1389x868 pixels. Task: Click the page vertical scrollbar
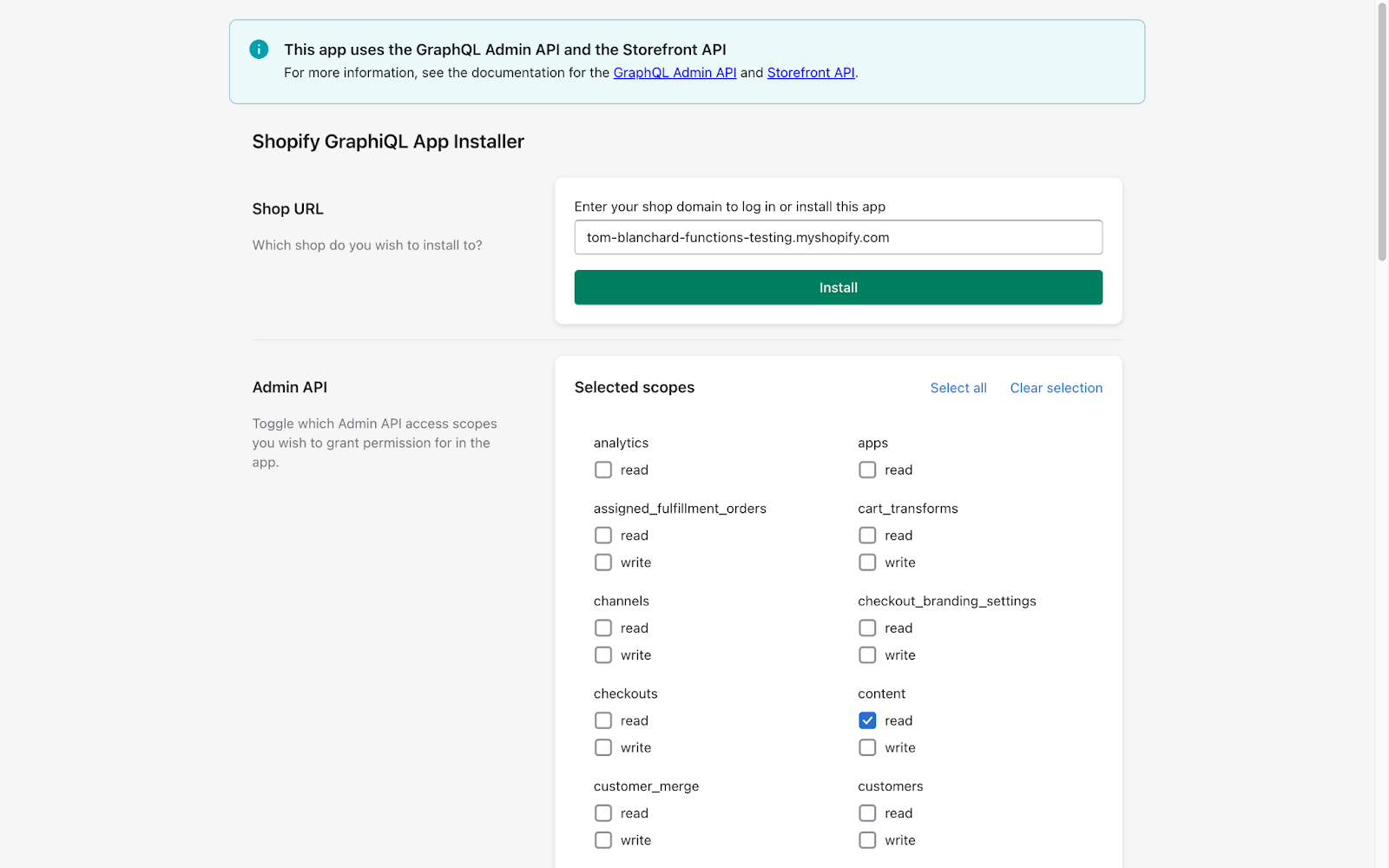coord(1382,132)
